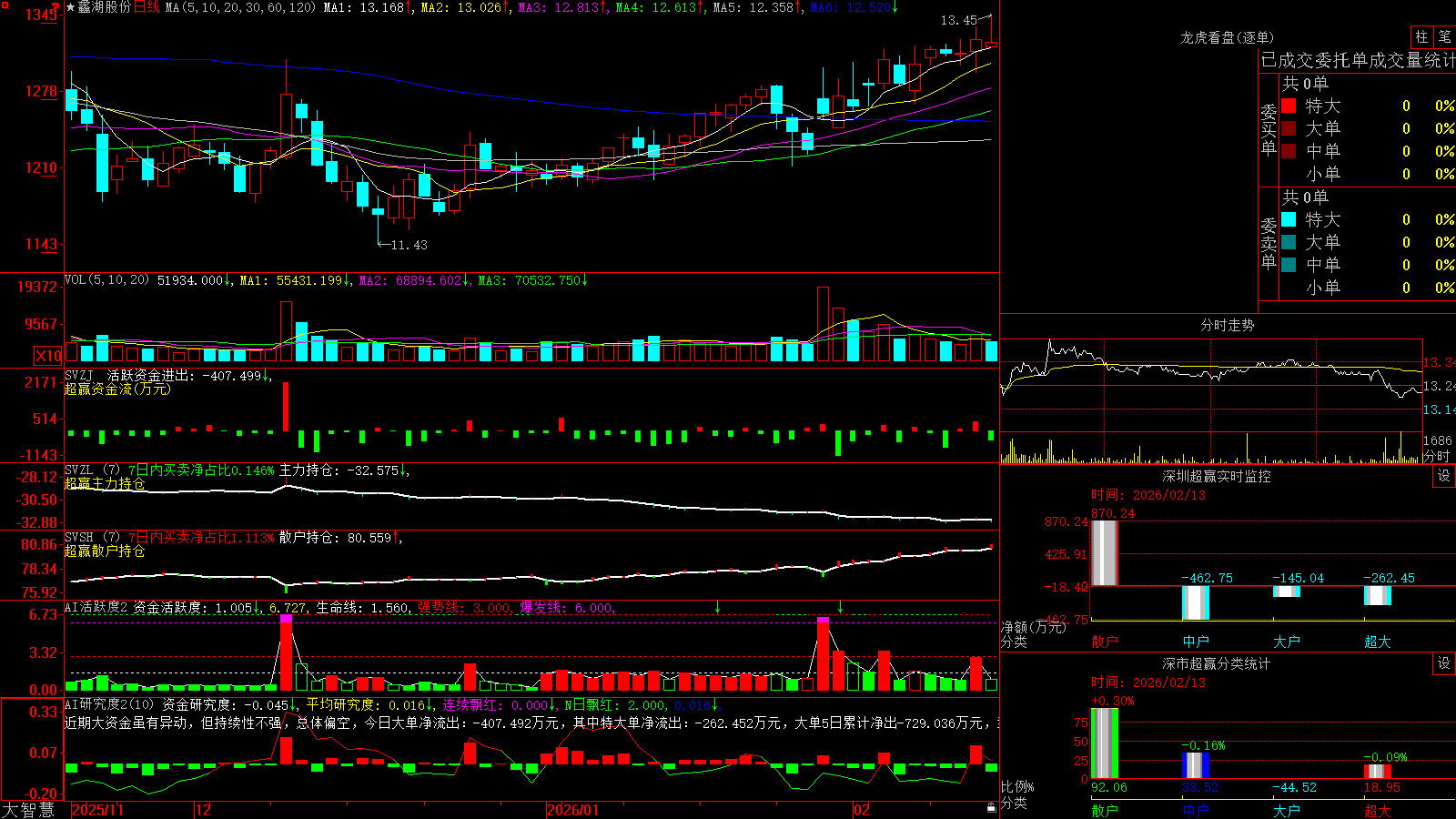1456x819 pixels.
Task: Click the dark red 中单 buy-order swatch
Action: click(1289, 151)
